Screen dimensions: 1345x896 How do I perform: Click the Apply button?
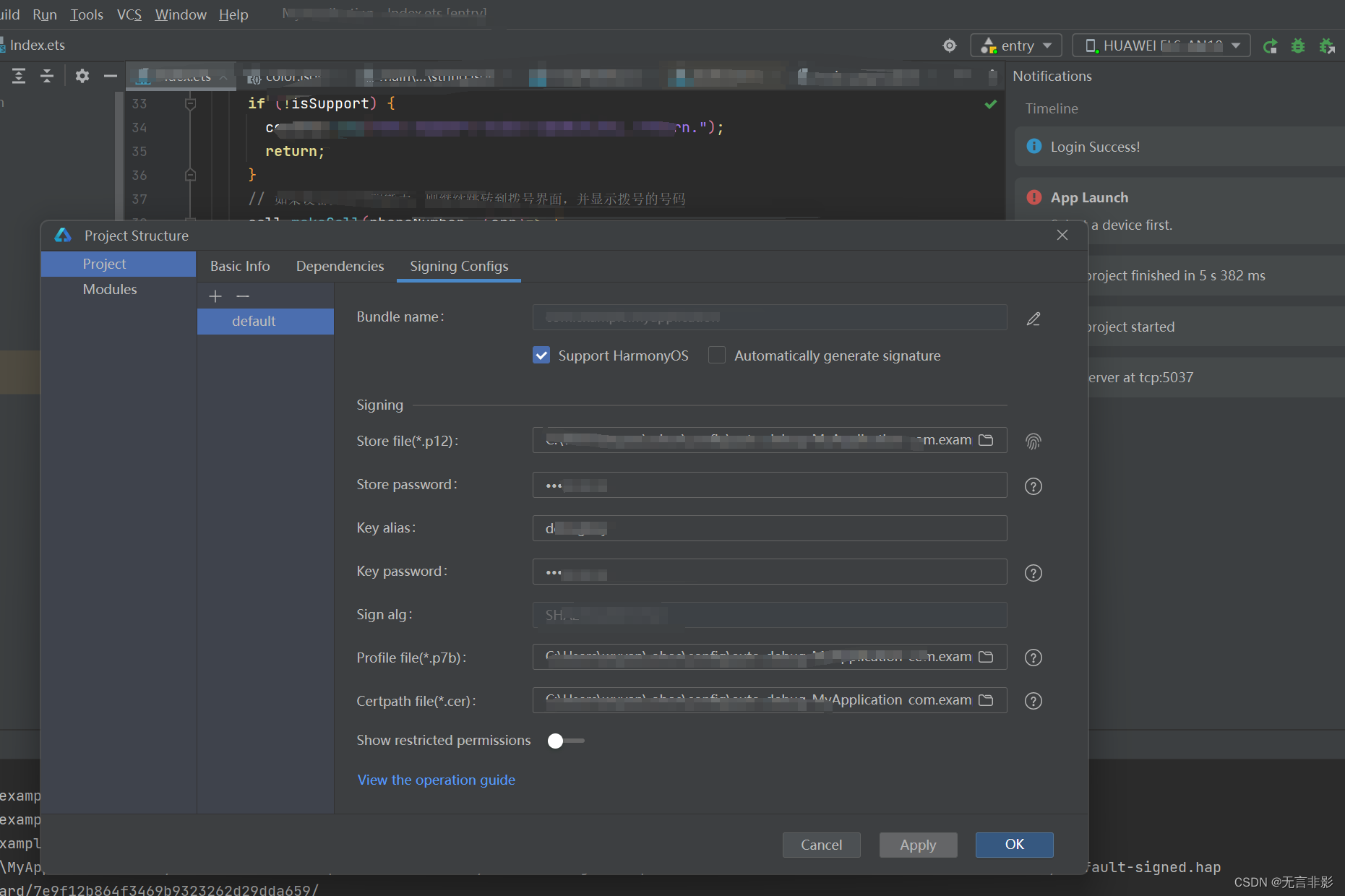point(918,845)
